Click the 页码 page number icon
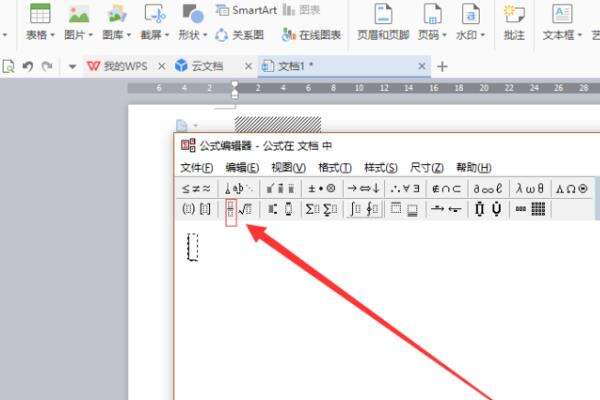The height and width of the screenshot is (400, 600). click(432, 13)
